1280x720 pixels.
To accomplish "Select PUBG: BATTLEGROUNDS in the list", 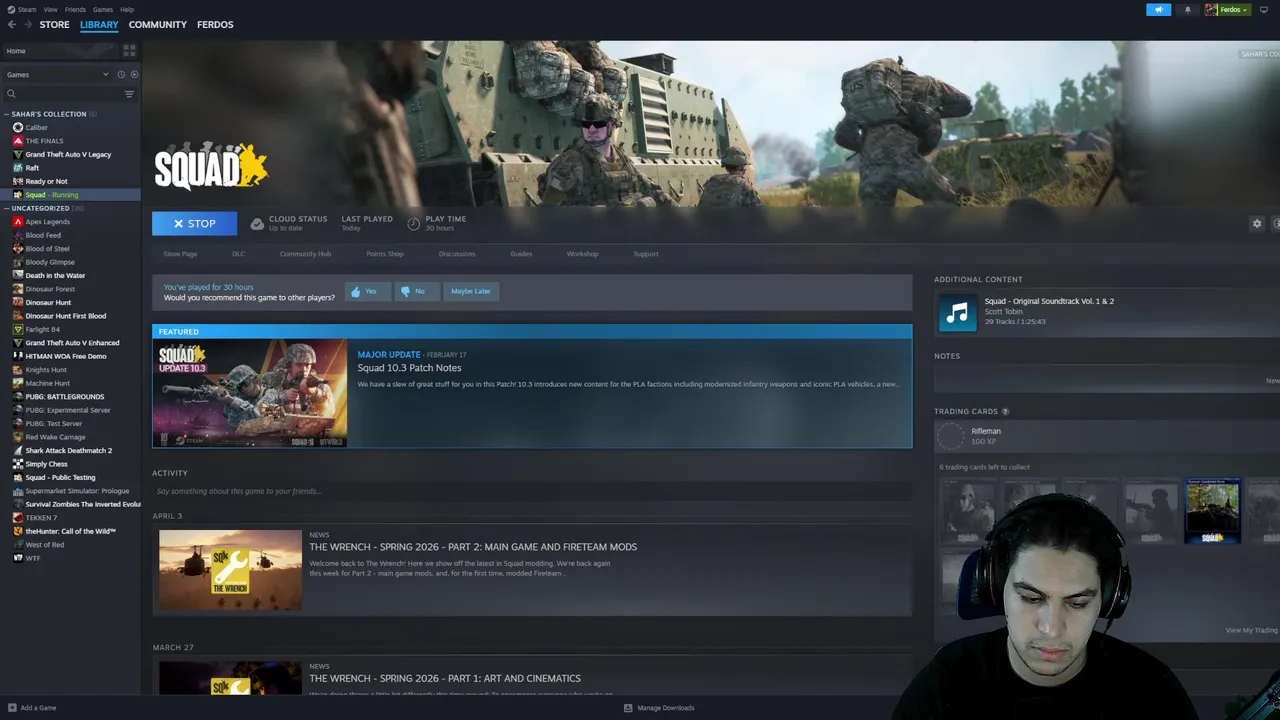I will coord(70,397).
